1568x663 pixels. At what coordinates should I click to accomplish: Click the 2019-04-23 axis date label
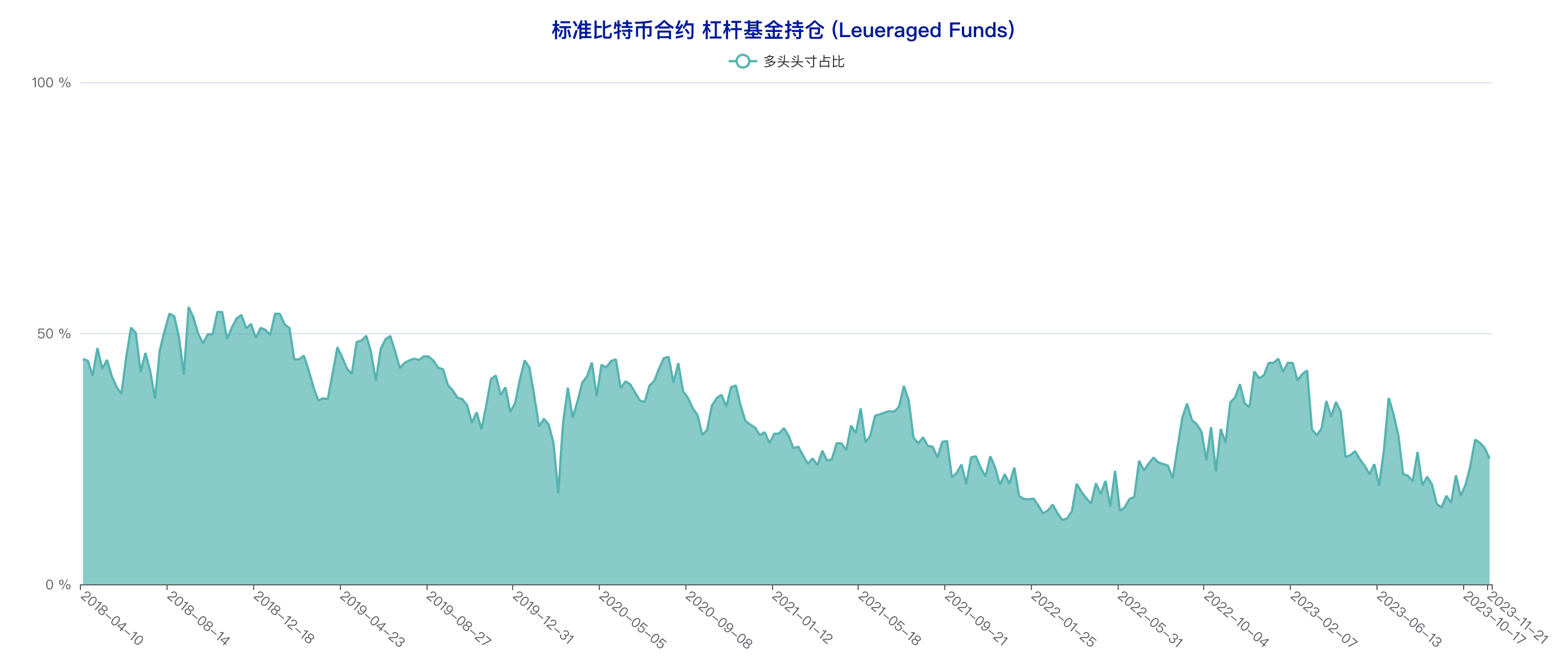click(x=372, y=618)
